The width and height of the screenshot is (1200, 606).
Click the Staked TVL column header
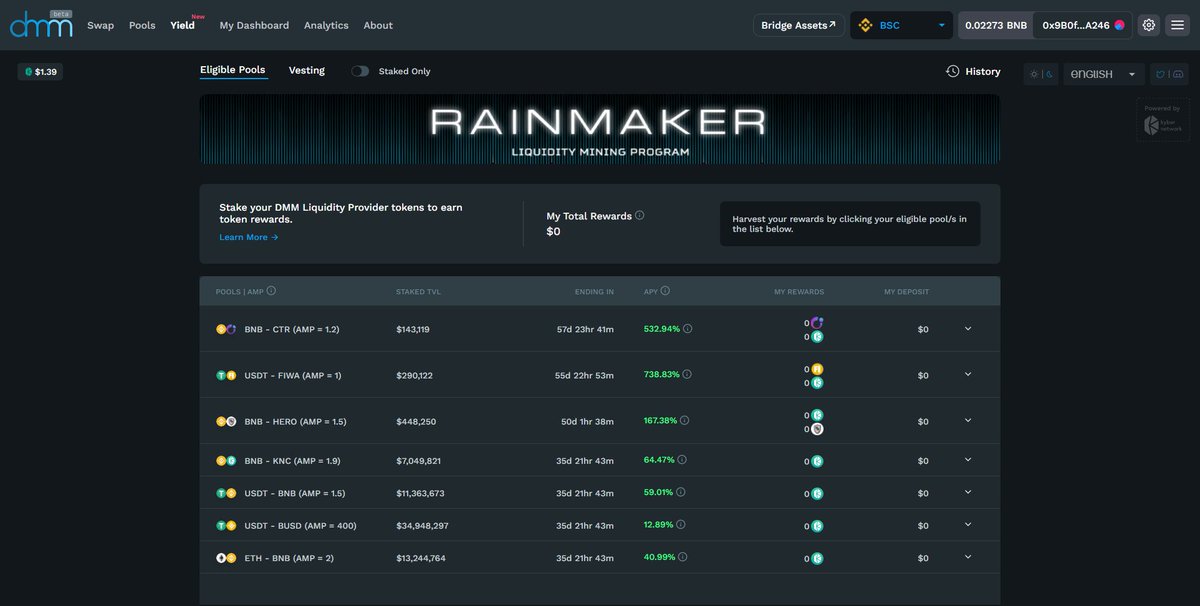pyautogui.click(x=418, y=292)
